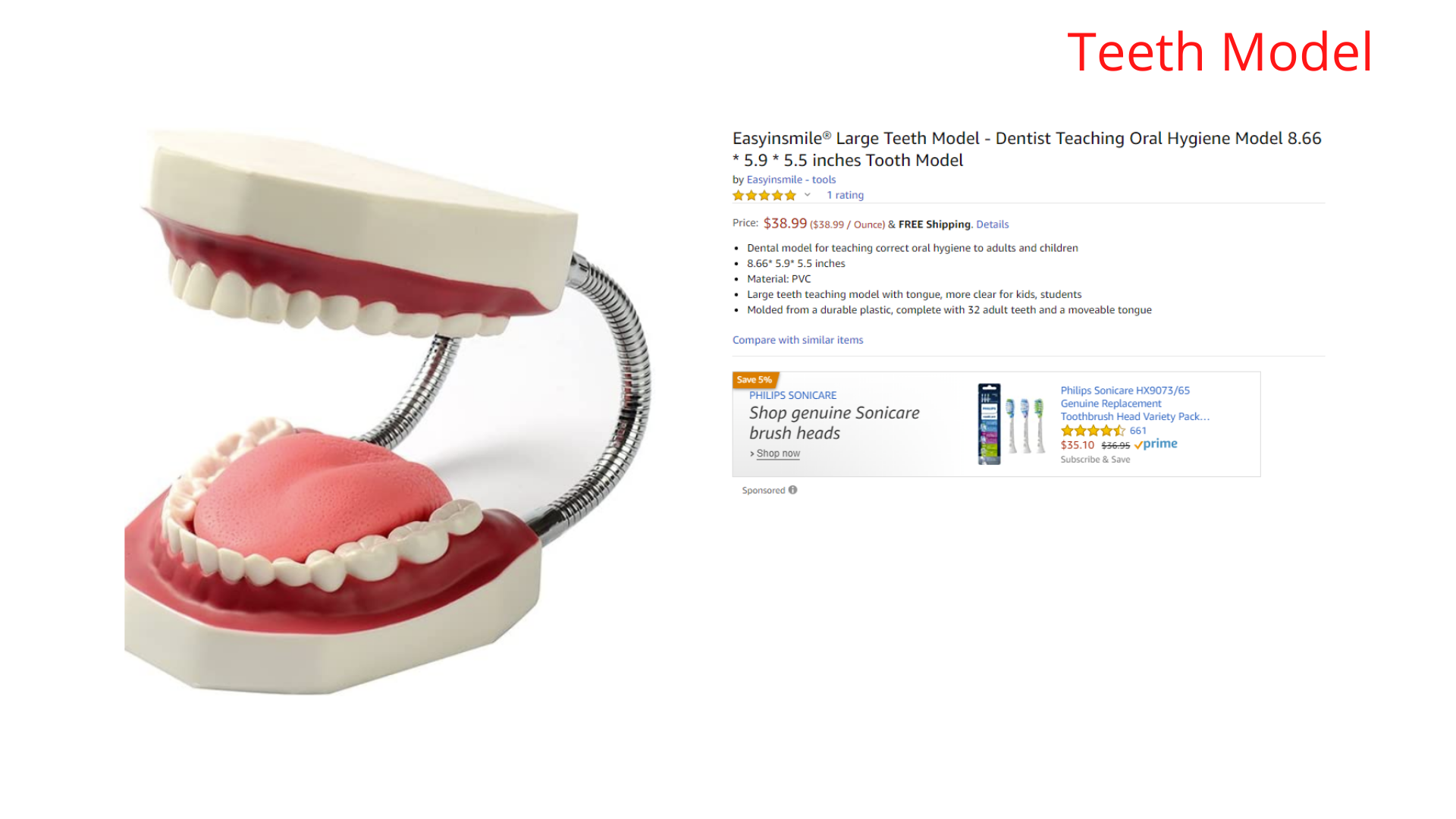Screen dimensions: 1456x819
Task: Click the Shop now link
Action: (778, 453)
